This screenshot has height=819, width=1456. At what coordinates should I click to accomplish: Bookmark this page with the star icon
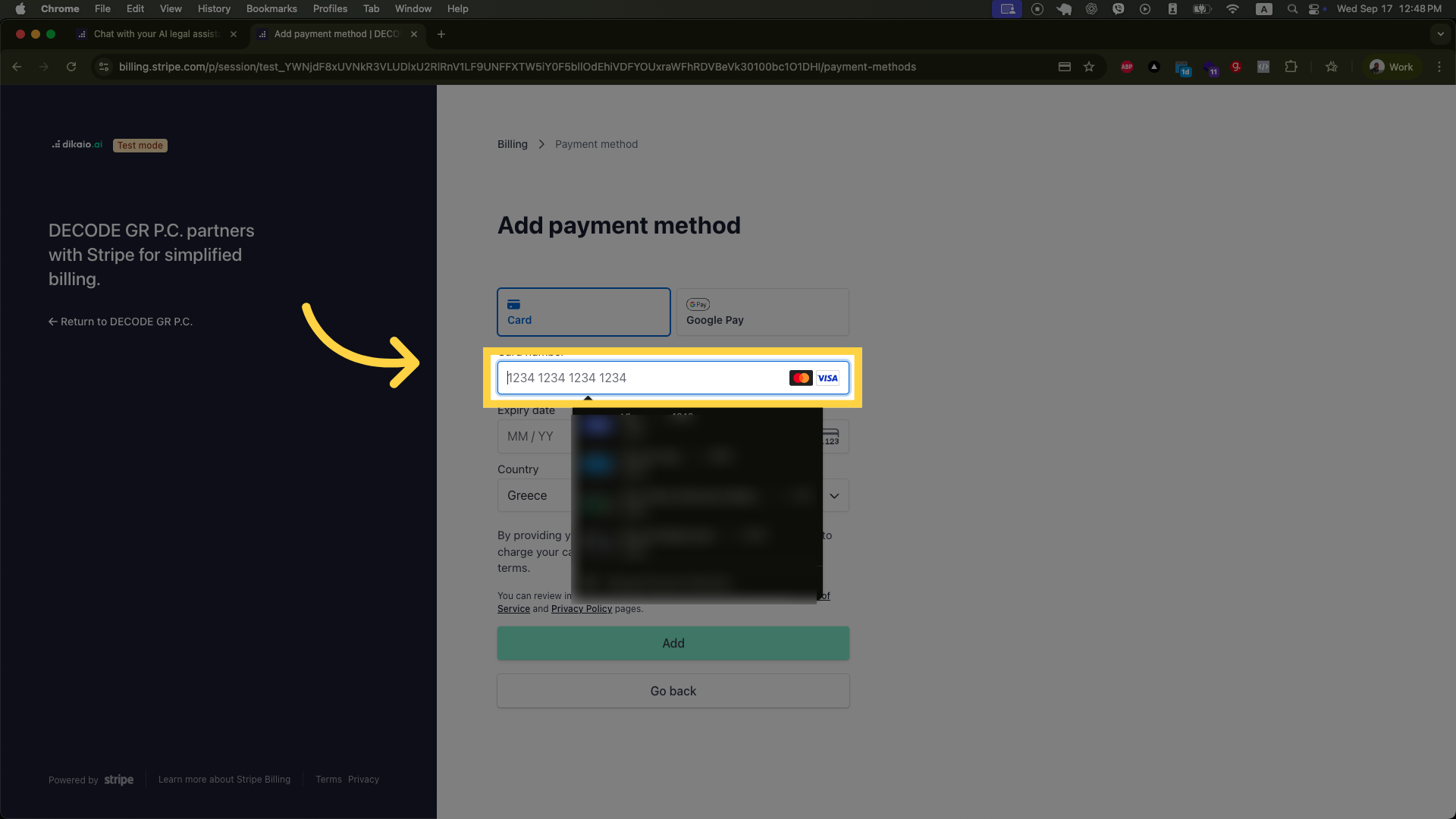[x=1090, y=67]
